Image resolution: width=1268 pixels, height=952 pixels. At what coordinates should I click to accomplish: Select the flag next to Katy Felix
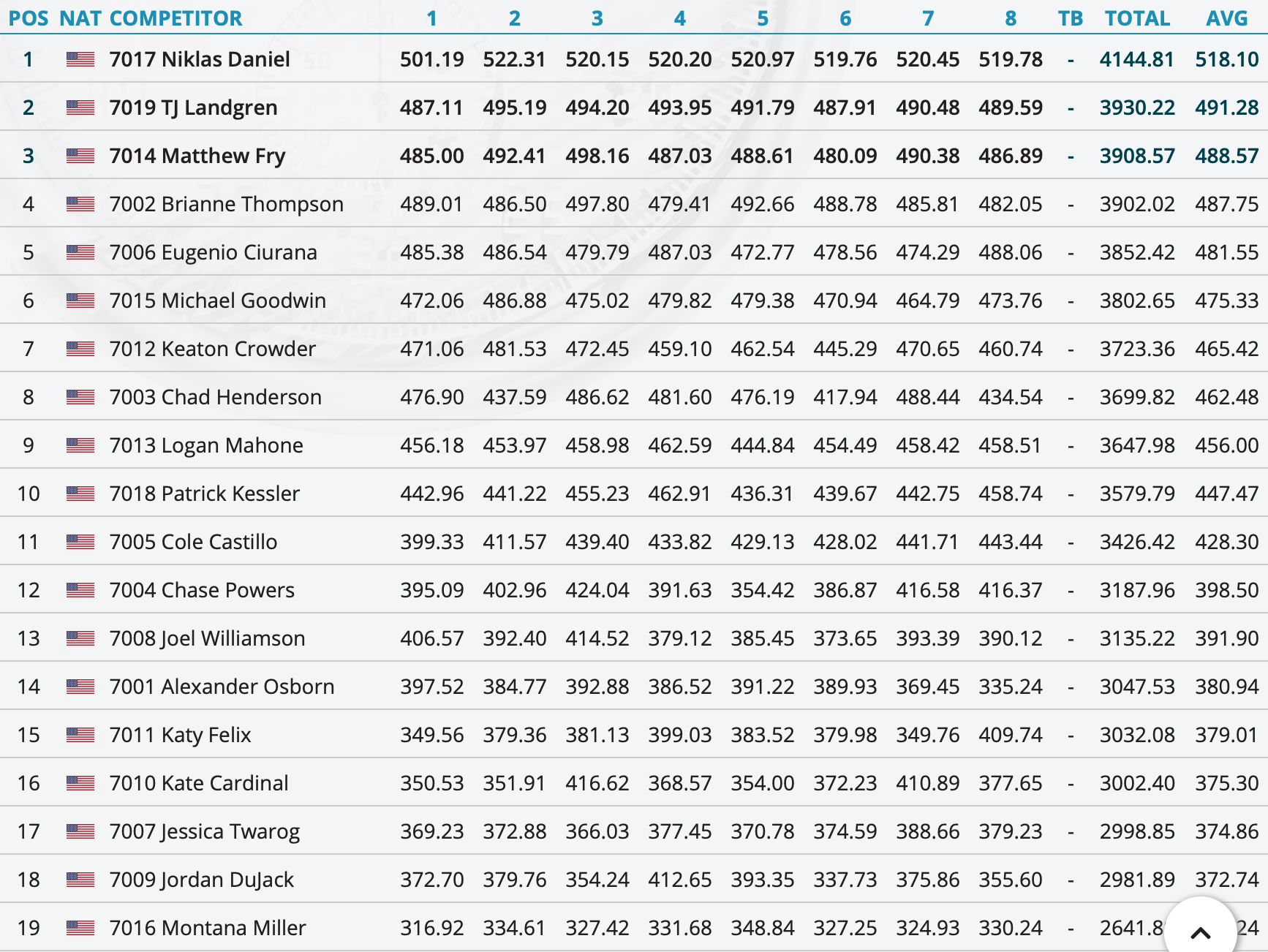pos(80,735)
